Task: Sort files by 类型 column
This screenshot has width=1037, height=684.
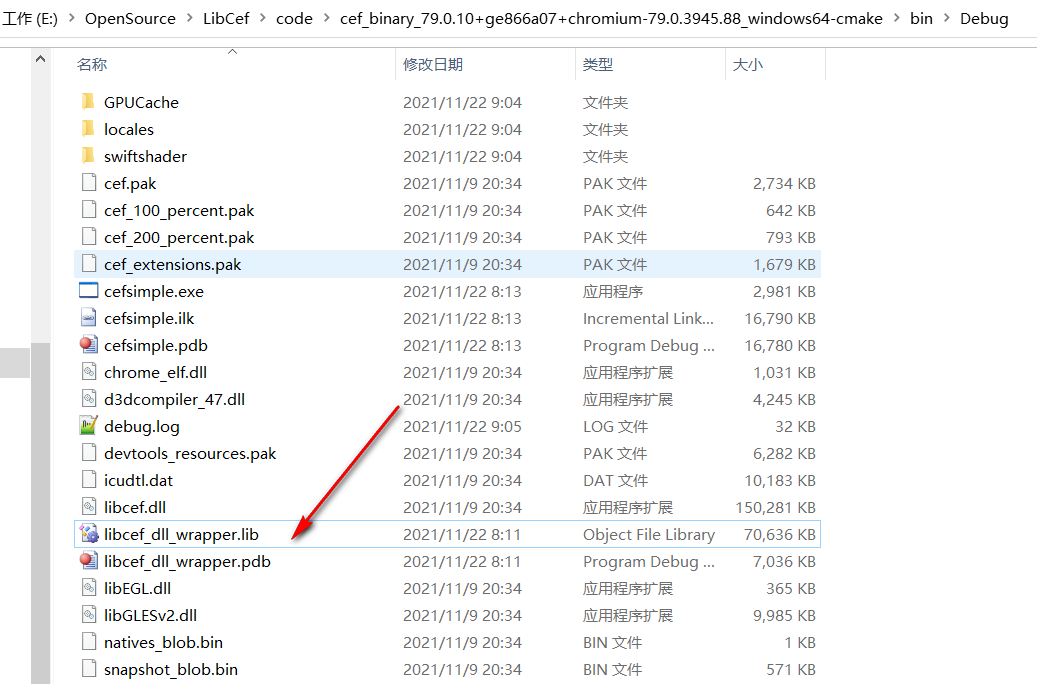Action: coord(598,65)
